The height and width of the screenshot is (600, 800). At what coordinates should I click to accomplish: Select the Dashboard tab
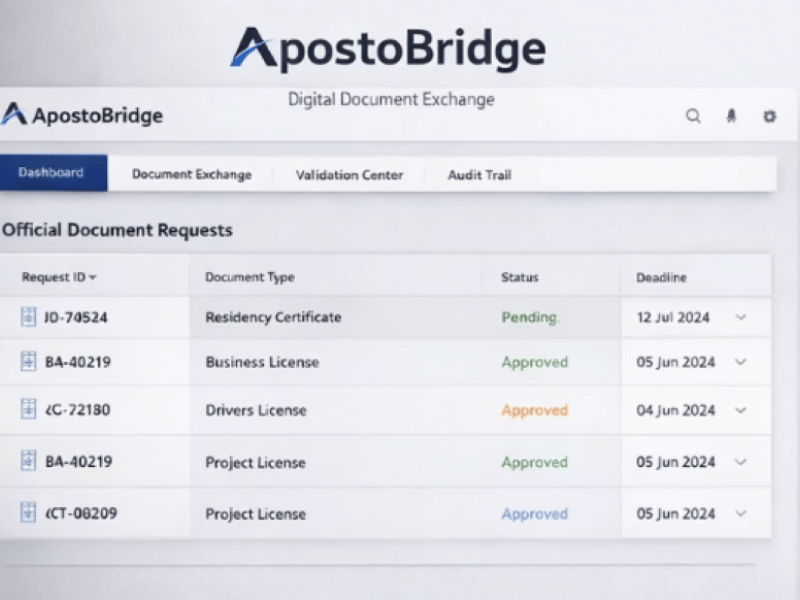point(51,172)
